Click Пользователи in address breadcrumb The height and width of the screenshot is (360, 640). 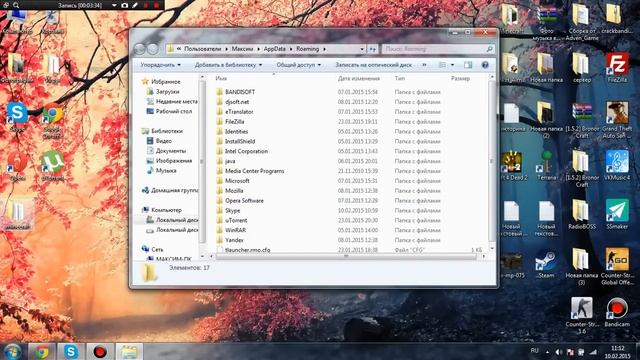202,49
